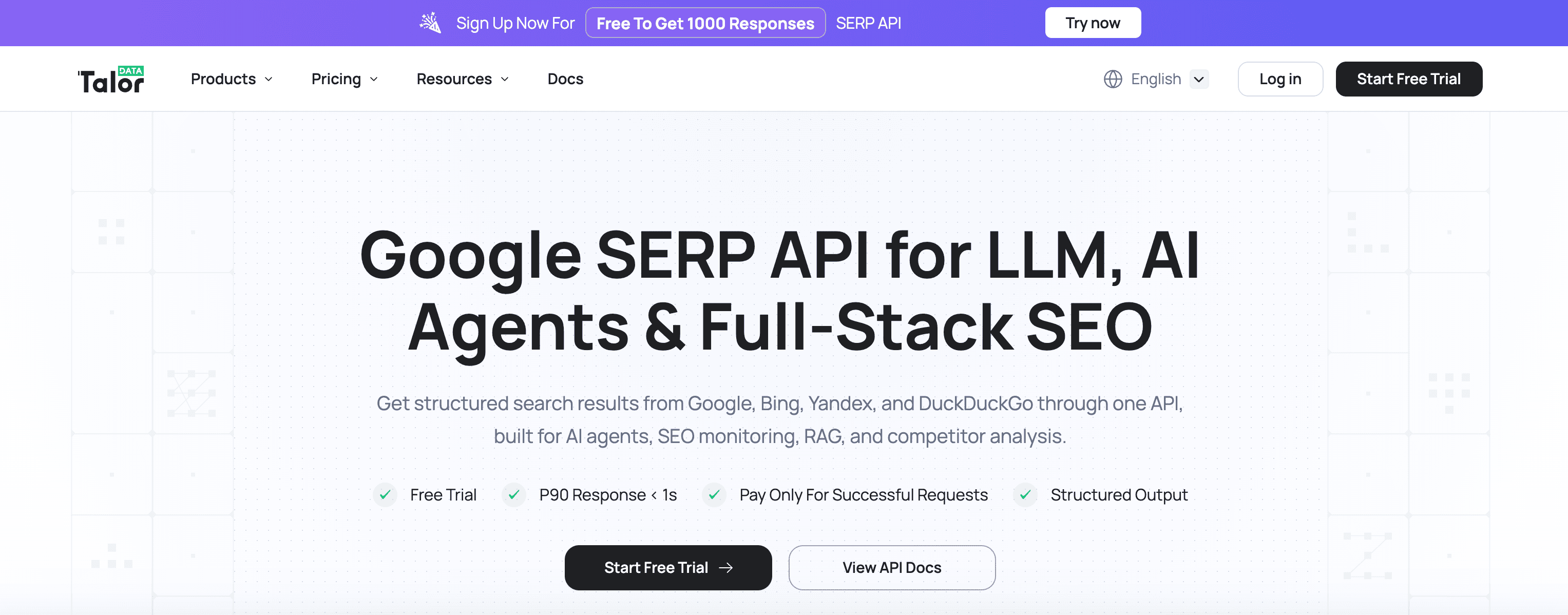Open the Resources navigation menu
The image size is (1568, 615).
click(463, 79)
